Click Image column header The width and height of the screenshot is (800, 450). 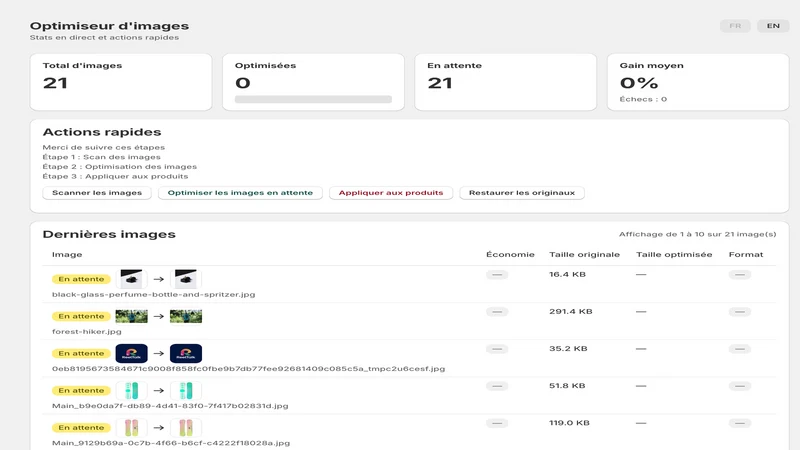67,255
